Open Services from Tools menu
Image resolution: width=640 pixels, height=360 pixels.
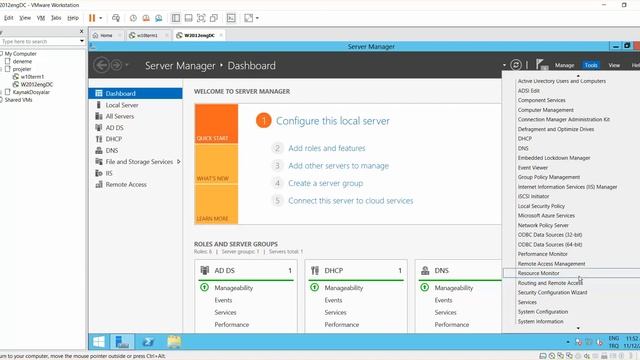[527, 302]
